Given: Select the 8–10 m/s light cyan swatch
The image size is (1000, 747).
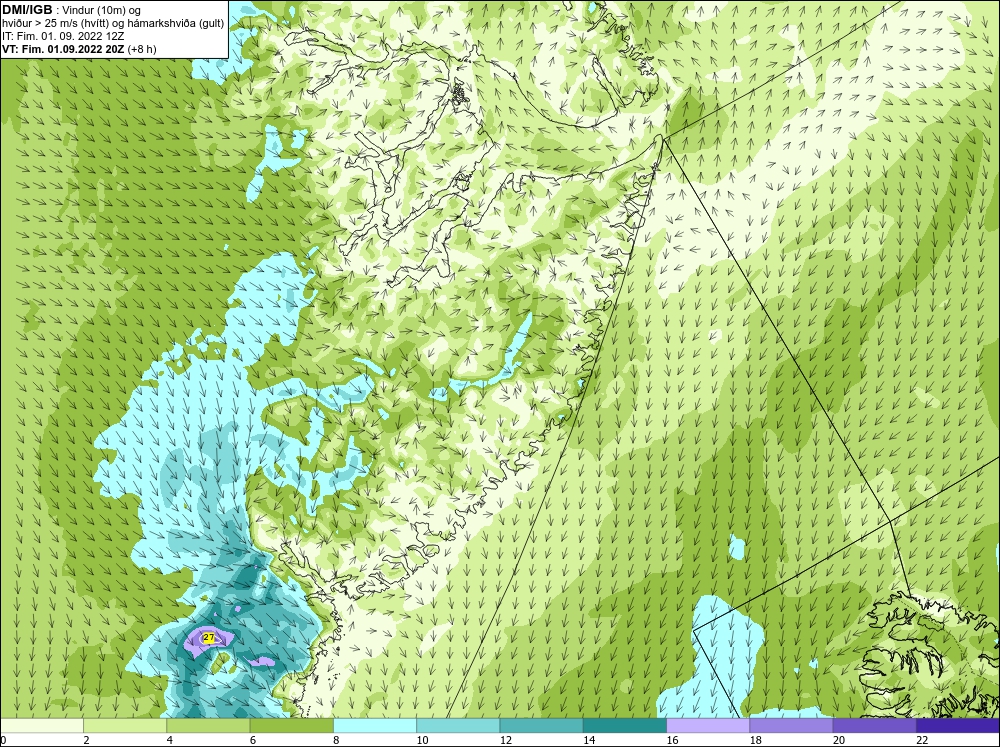Looking at the screenshot, I should pyautogui.click(x=375, y=726).
